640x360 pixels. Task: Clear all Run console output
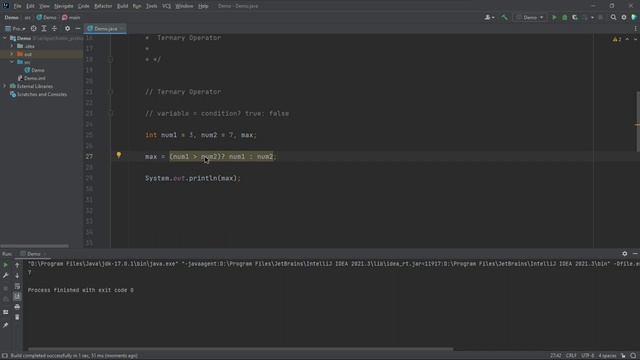(x=17, y=317)
